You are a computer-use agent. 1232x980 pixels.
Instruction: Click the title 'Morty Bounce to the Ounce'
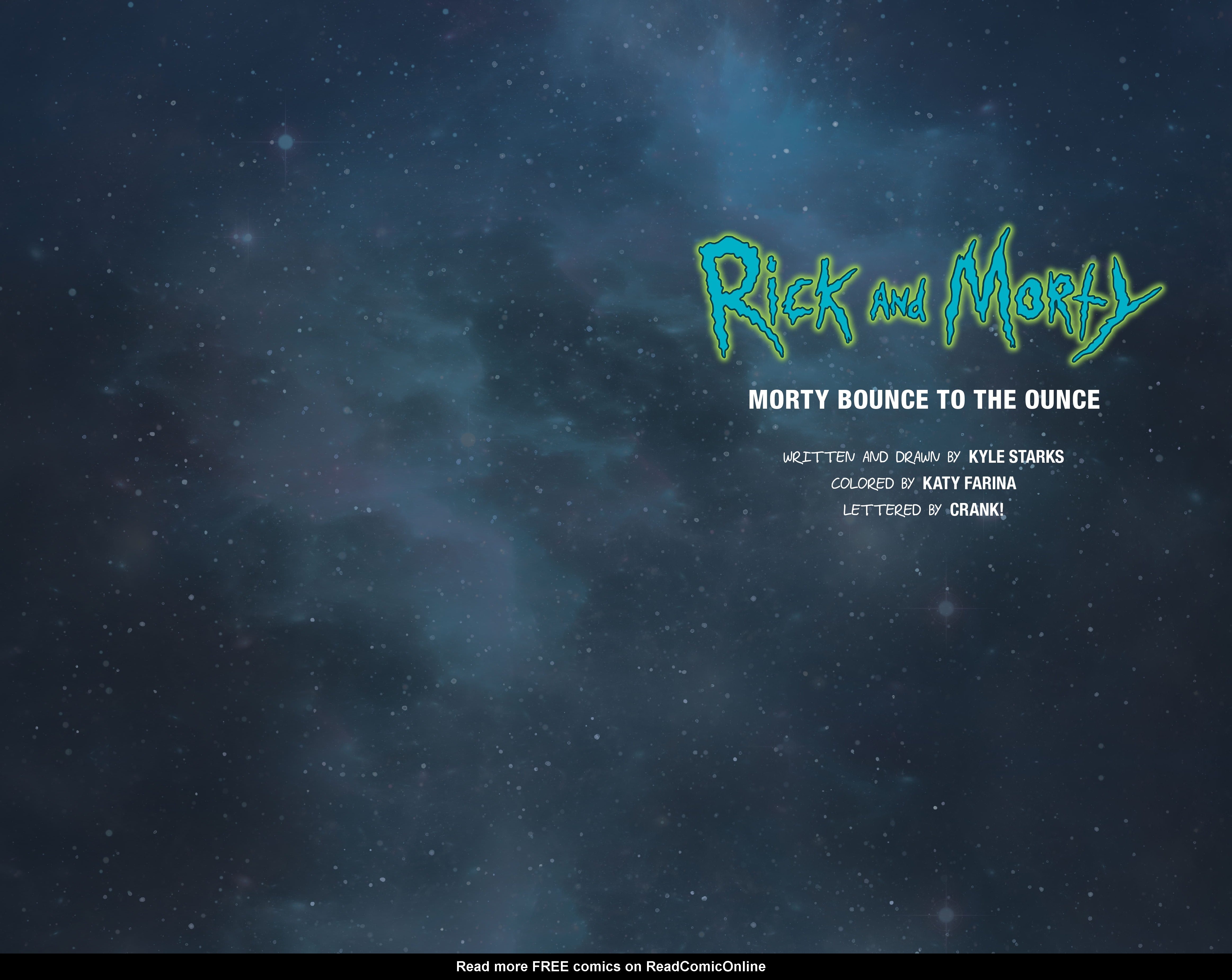coord(924,400)
